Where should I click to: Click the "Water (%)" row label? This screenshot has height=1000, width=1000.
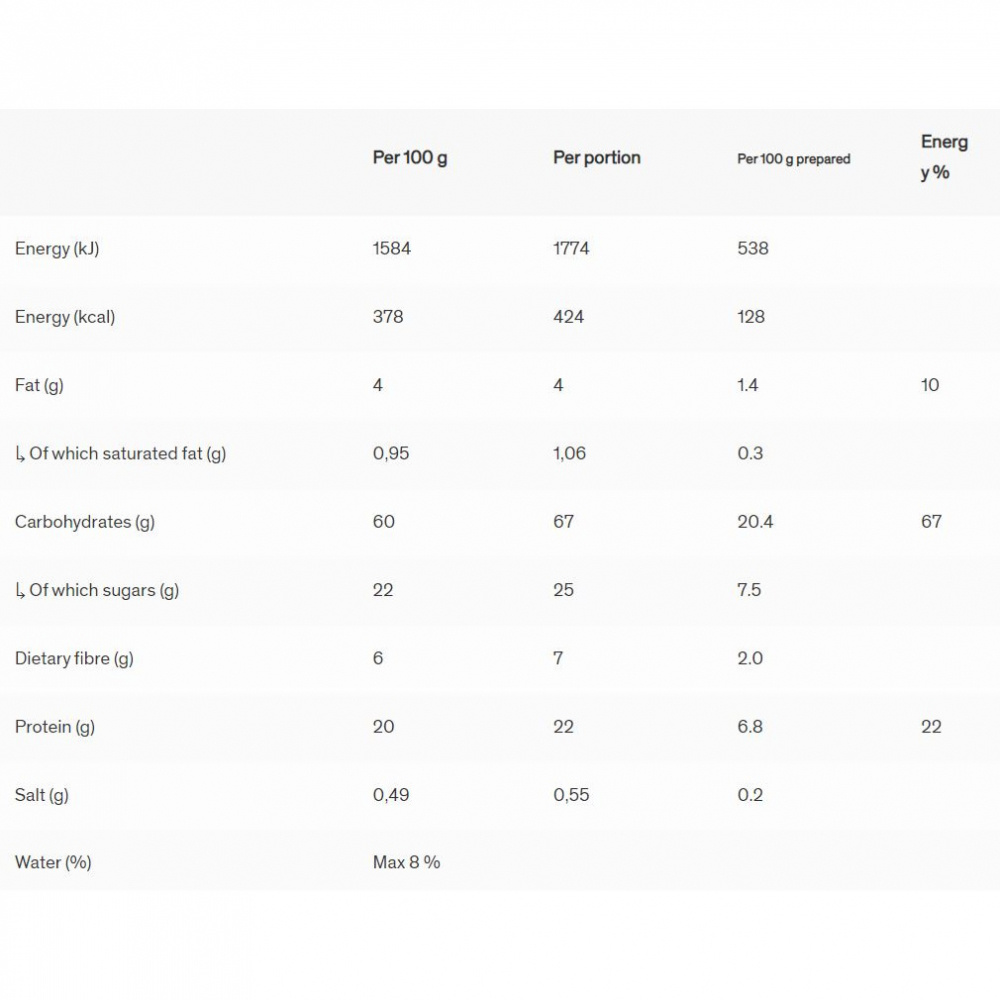tap(53, 862)
